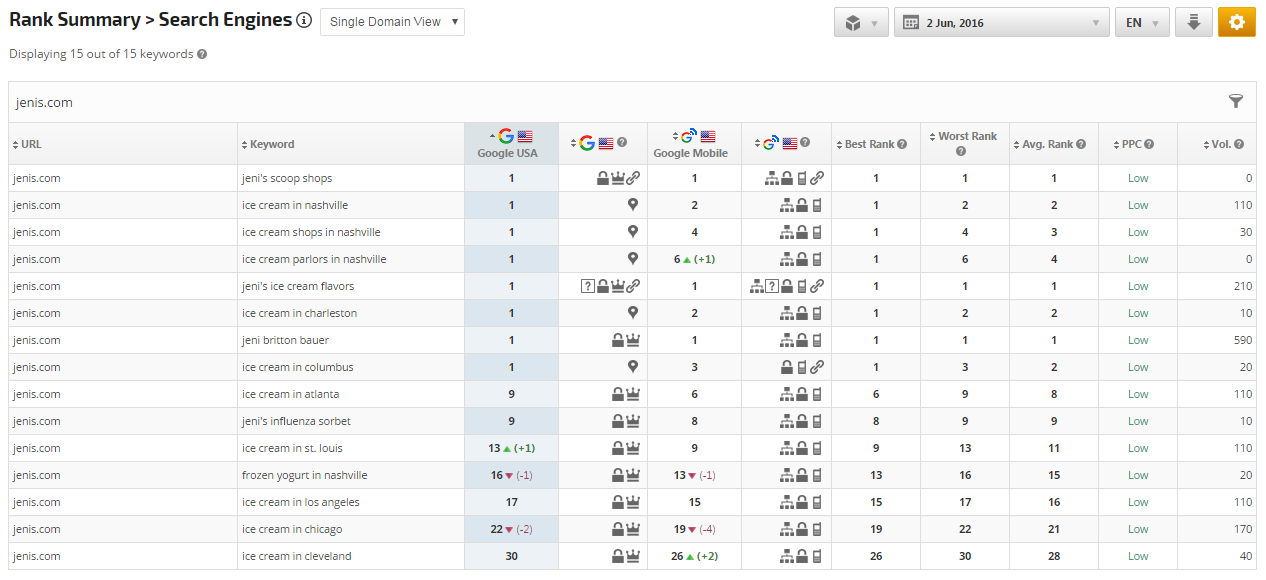Open the Single Domain View dropdown
The width and height of the screenshot is (1266, 580).
[392, 22]
